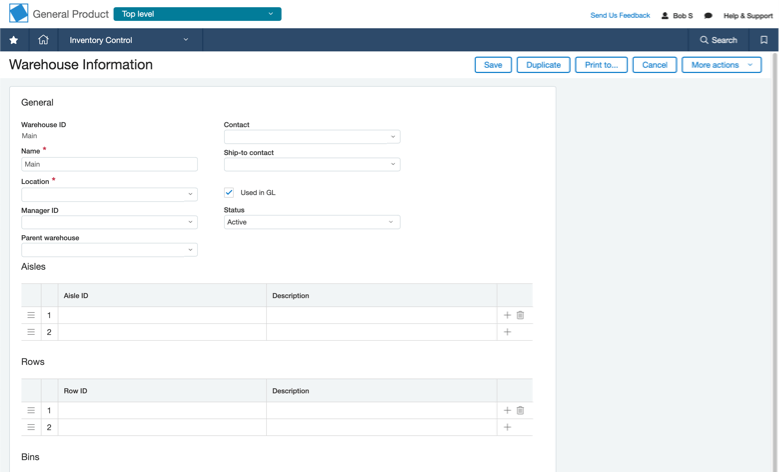The height and width of the screenshot is (472, 779).
Task: Click the Aisle ID cell in Aisles row 2
Action: (162, 332)
